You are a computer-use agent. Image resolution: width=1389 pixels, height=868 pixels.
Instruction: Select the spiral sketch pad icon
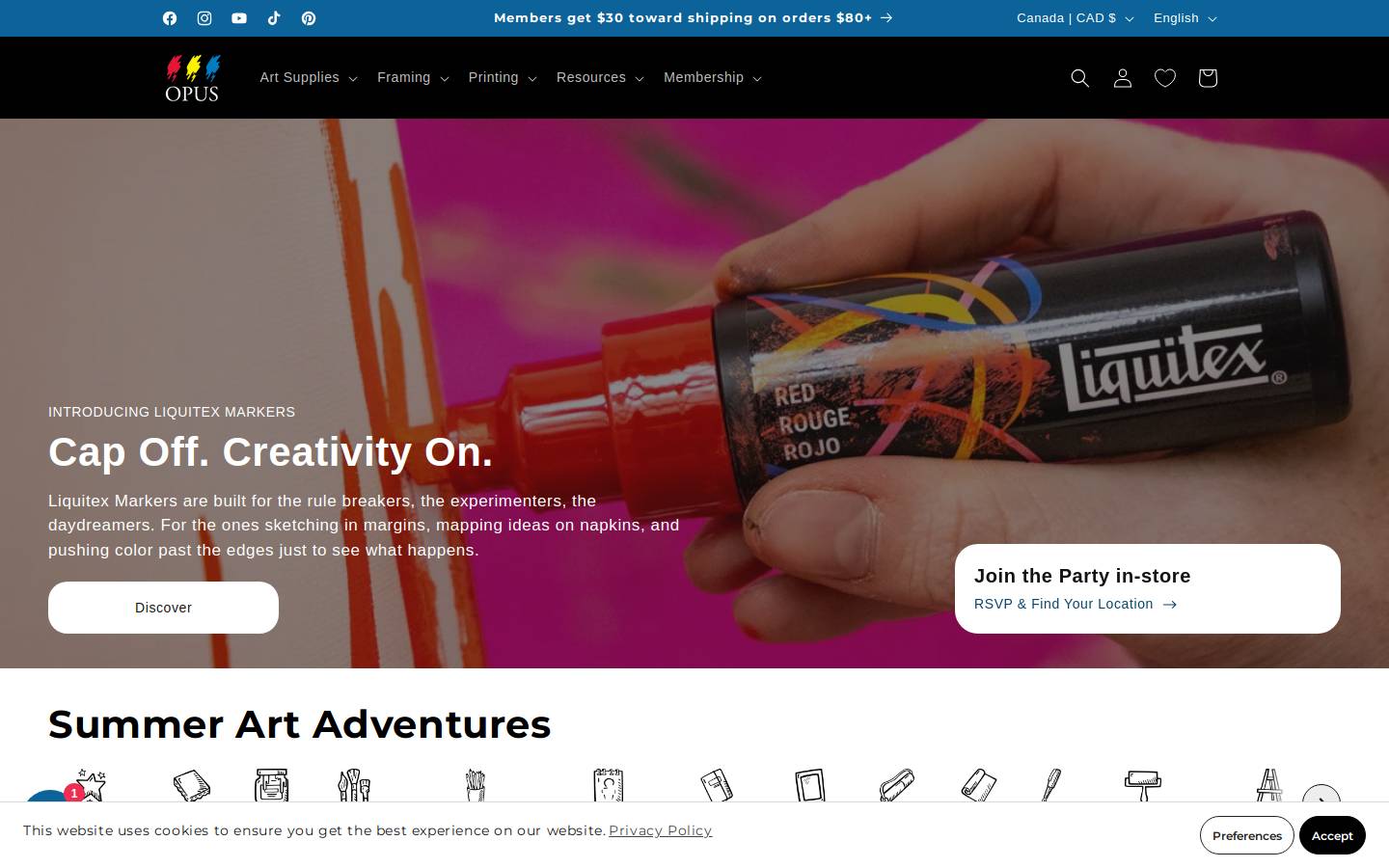tap(609, 785)
